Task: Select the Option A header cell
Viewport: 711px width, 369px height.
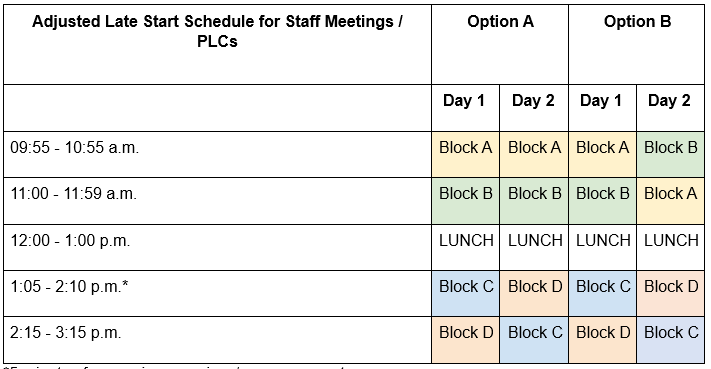Action: click(x=500, y=44)
